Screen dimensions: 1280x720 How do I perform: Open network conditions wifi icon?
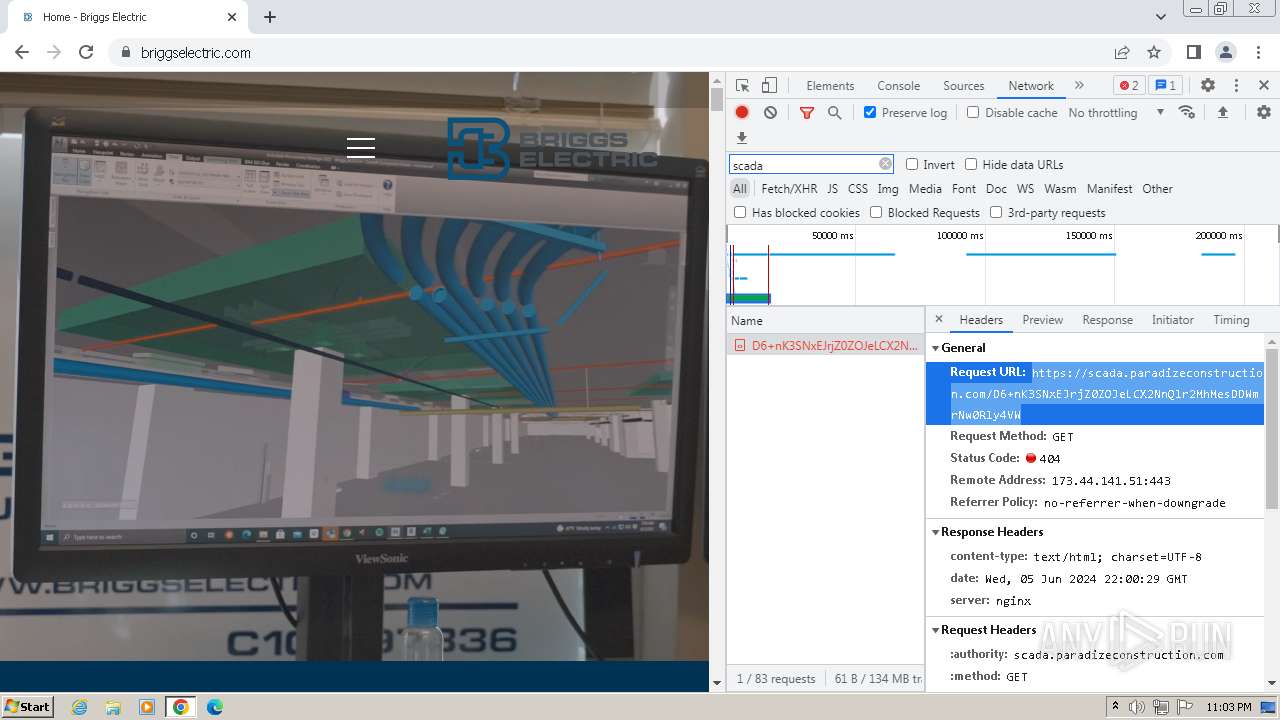coord(1187,112)
